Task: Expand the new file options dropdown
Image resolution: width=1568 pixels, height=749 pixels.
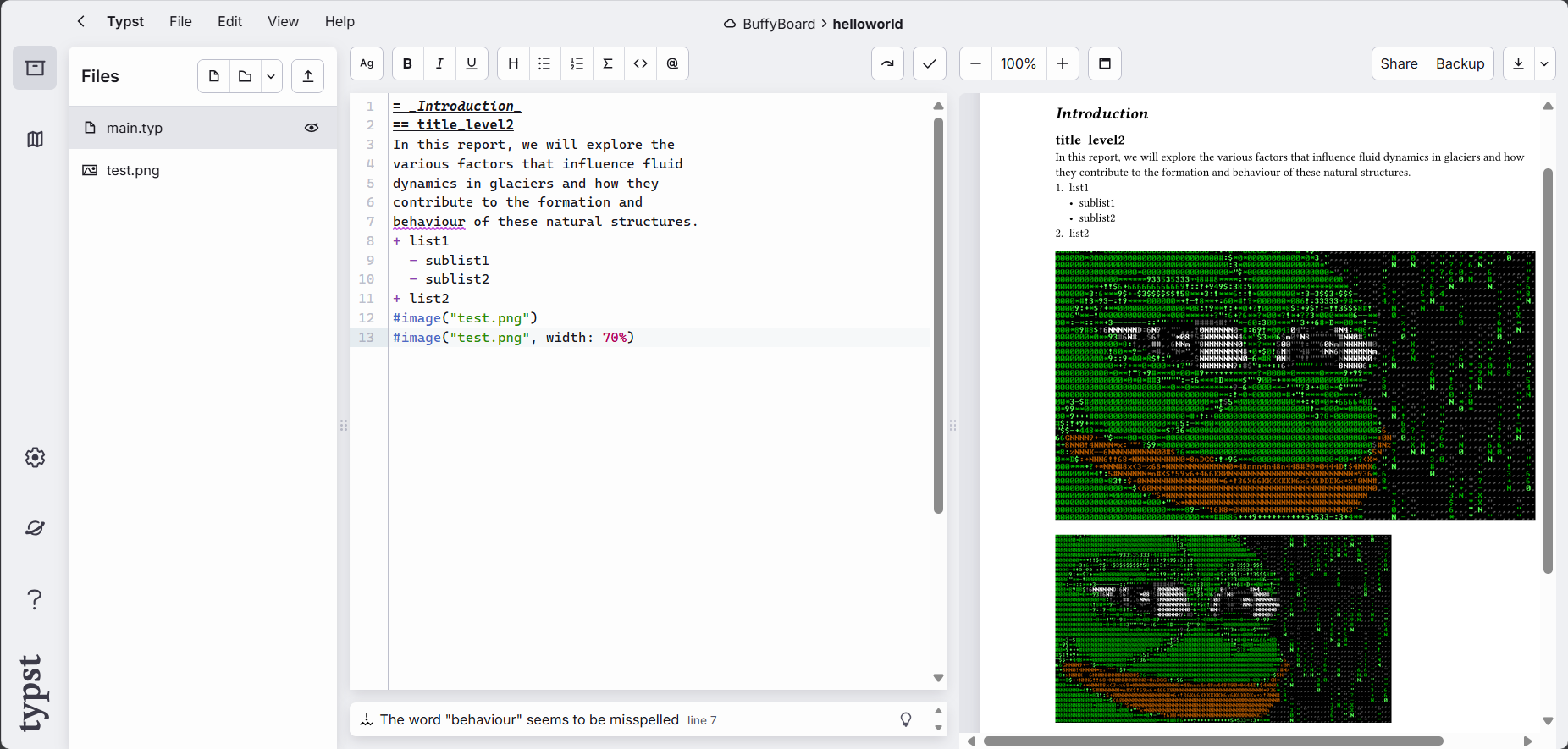Action: click(x=271, y=76)
